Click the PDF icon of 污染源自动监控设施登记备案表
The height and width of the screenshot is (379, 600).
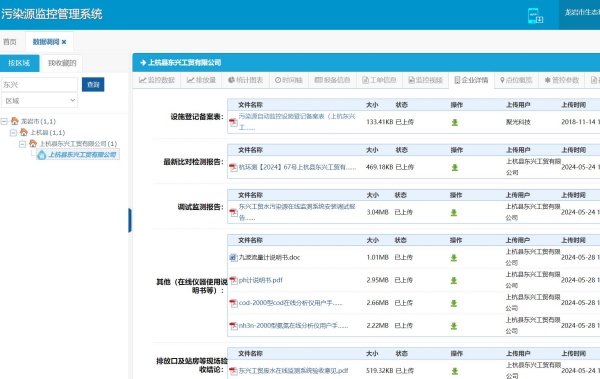pyautogui.click(x=233, y=123)
